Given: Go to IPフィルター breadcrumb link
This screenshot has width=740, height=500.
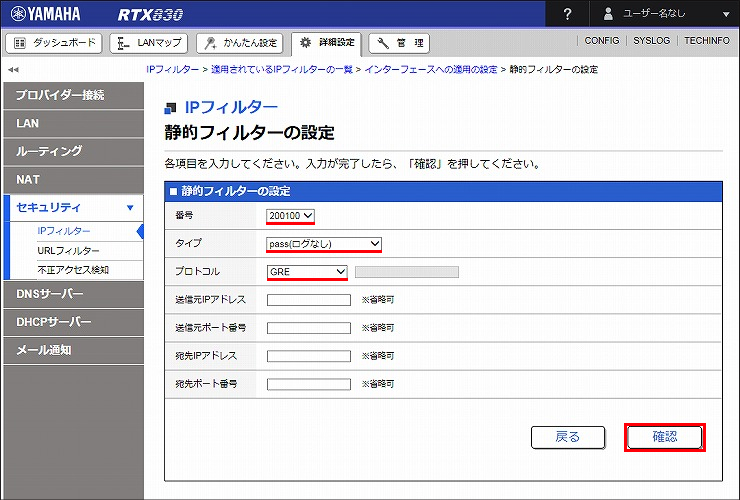Looking at the screenshot, I should tap(172, 69).
